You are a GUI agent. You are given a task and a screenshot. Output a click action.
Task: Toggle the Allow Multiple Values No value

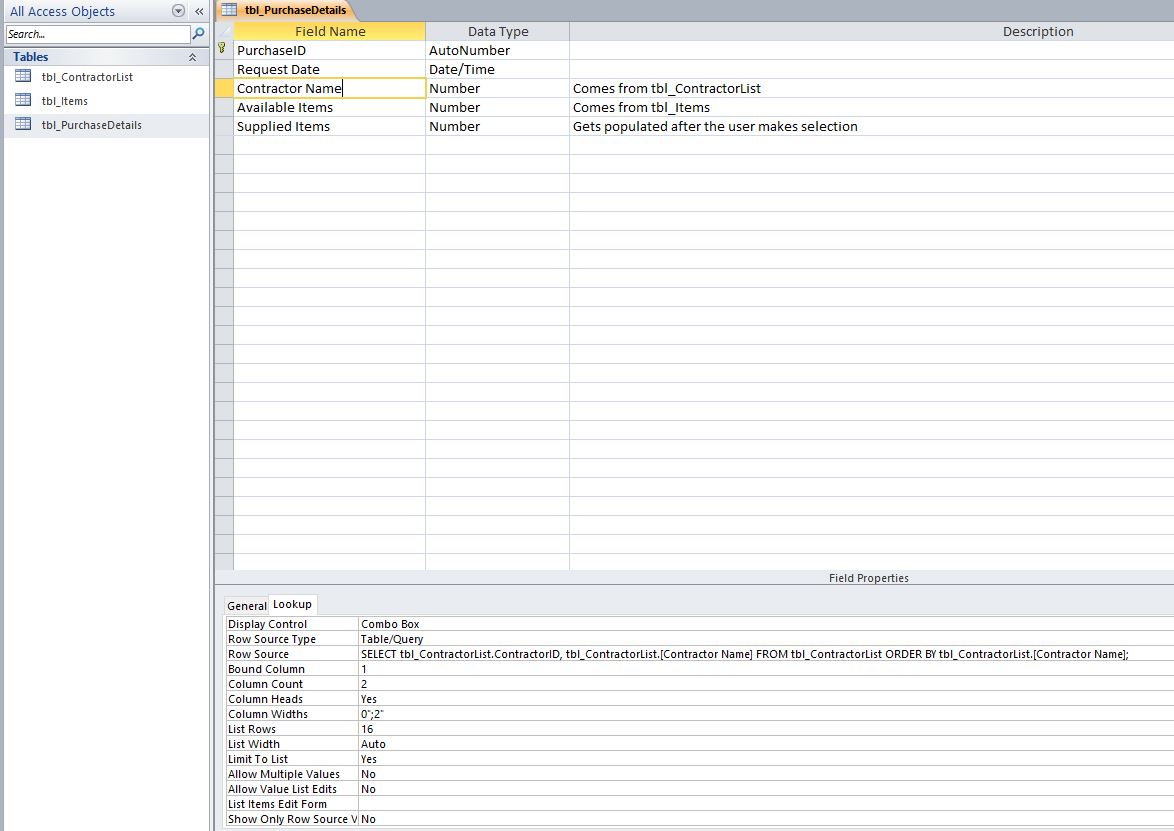(766, 773)
